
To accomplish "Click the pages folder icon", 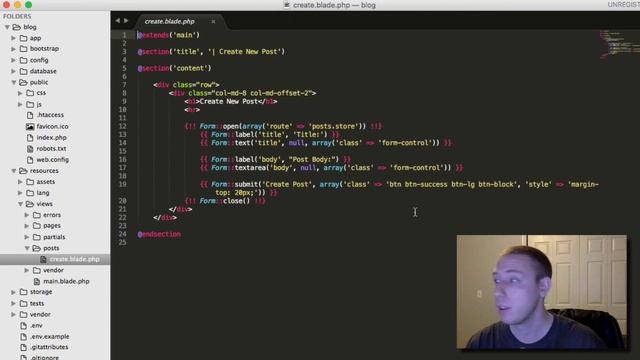I will (37, 226).
